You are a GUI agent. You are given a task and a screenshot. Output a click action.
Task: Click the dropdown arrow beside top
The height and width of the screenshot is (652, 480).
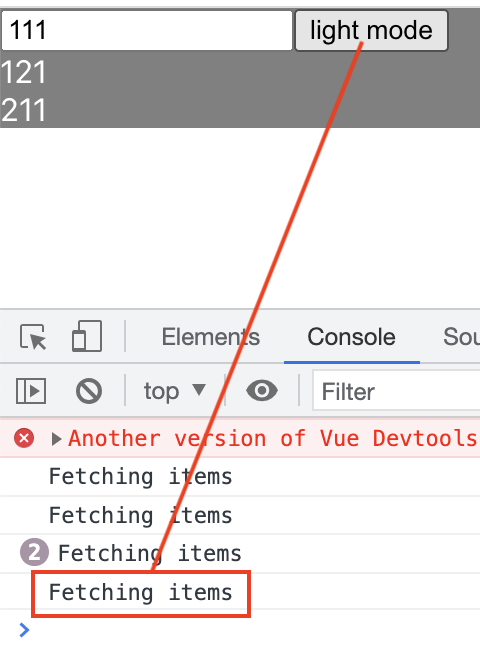(199, 390)
